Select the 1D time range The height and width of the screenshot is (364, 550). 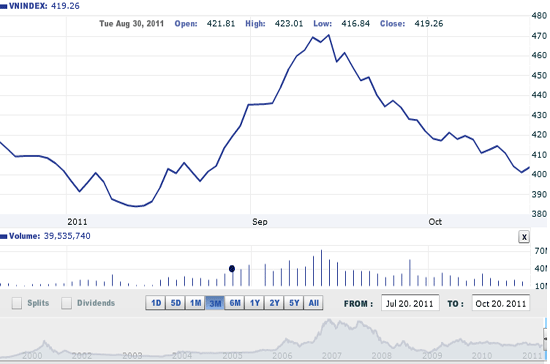tap(156, 303)
